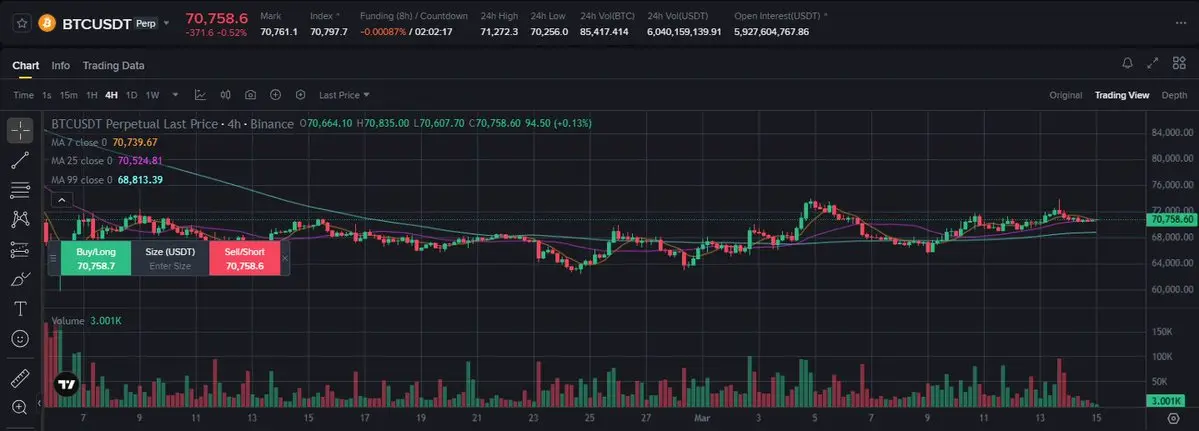Collapse the indicator legend with chevron
The image size is (1199, 431).
(x=61, y=200)
